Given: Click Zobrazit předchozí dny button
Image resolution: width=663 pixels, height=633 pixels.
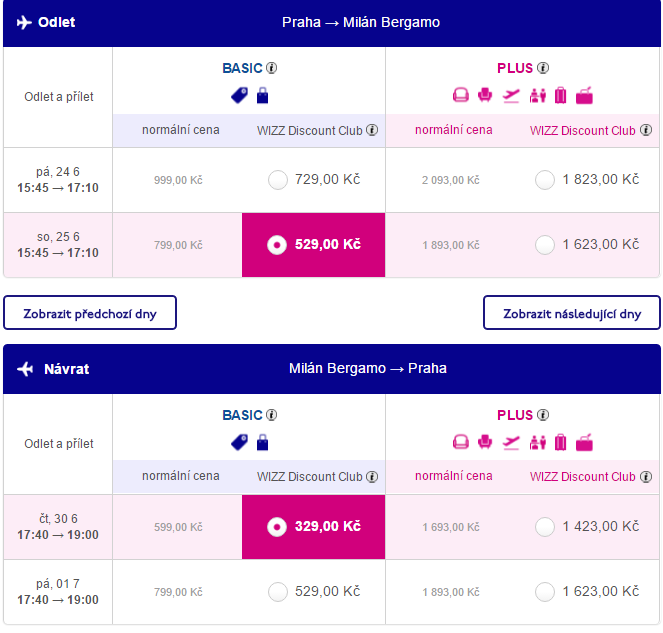Looking at the screenshot, I should (90, 312).
